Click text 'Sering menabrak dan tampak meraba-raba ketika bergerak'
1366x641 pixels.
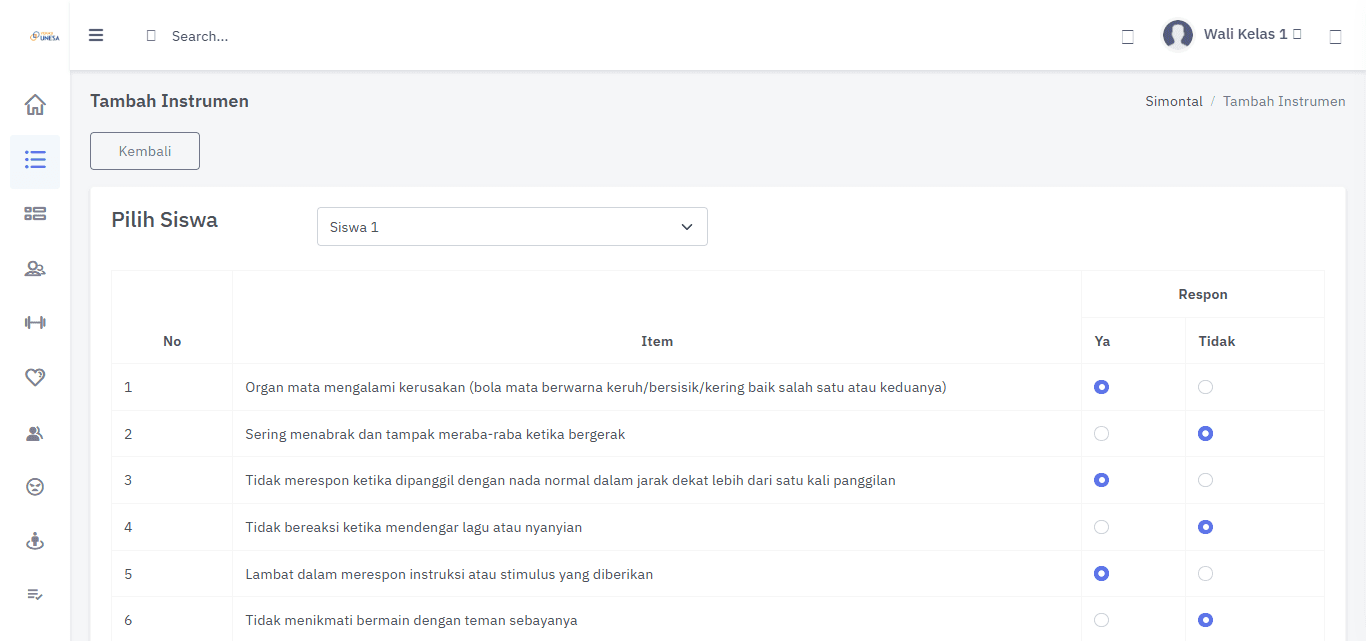(x=435, y=434)
